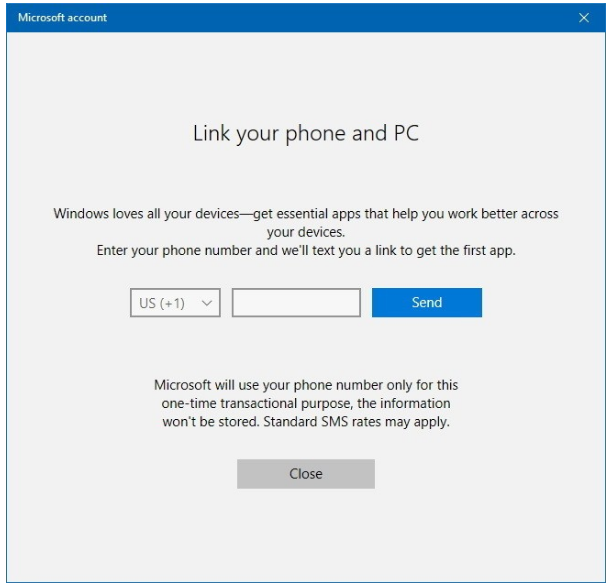
Task: Click the blank blue title bar area
Action: point(330,18)
